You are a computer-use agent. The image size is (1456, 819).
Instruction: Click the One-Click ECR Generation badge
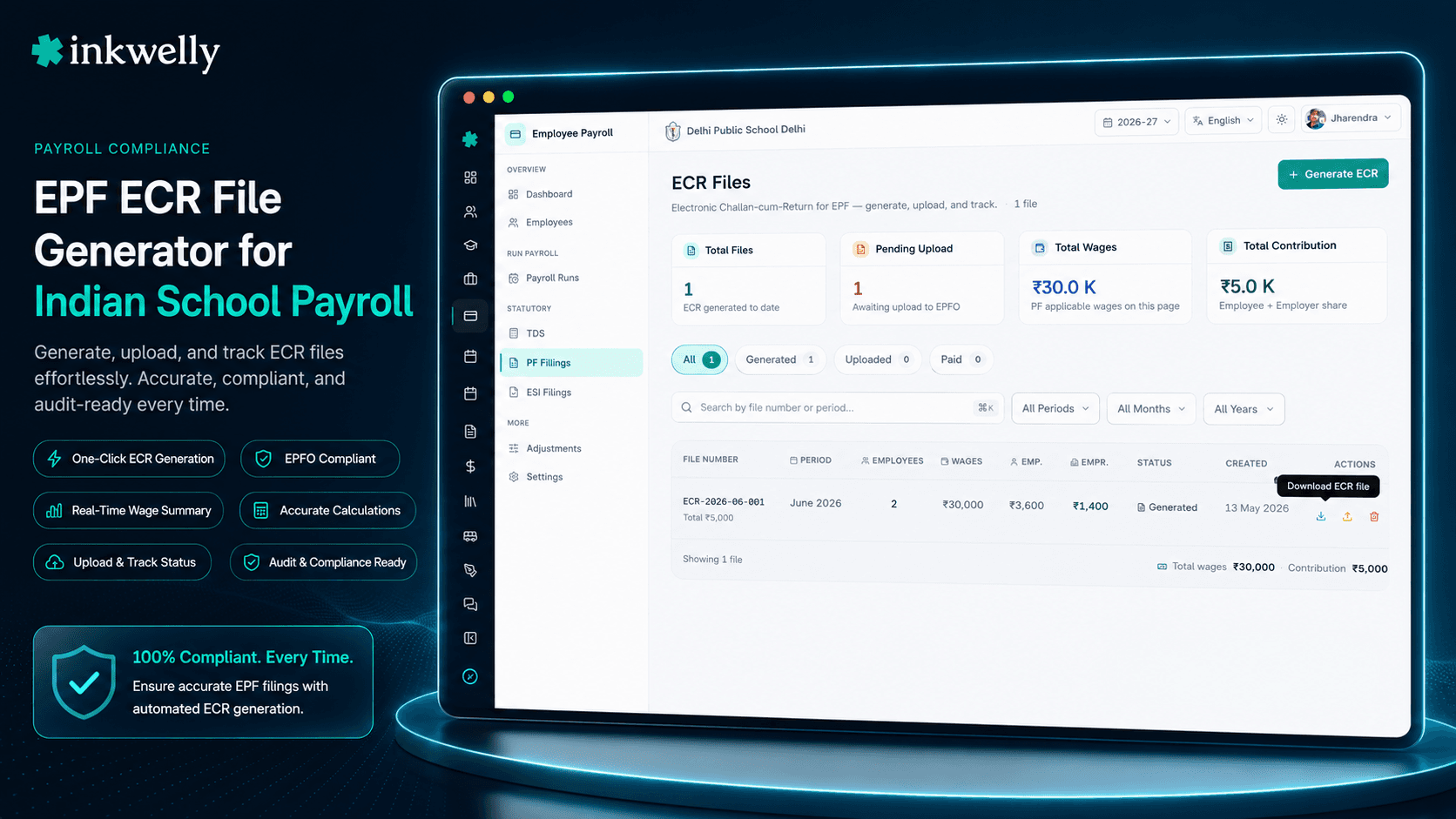[129, 459]
